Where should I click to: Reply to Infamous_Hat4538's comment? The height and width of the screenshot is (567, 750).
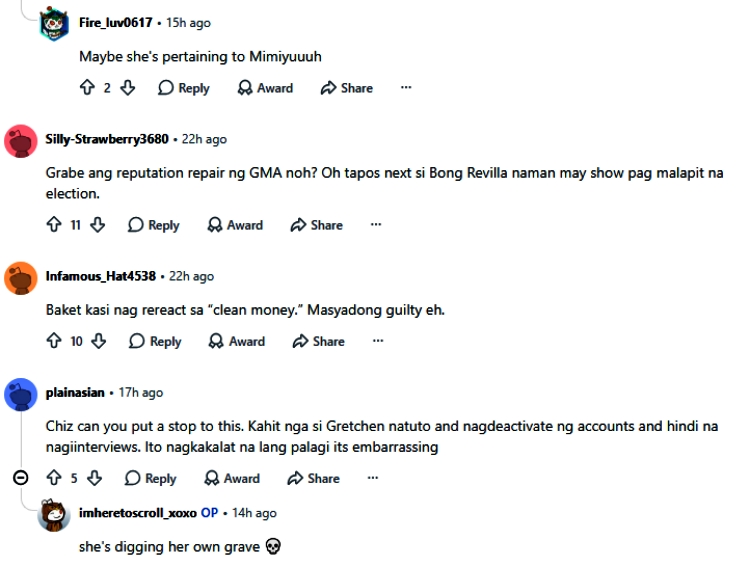point(155,341)
